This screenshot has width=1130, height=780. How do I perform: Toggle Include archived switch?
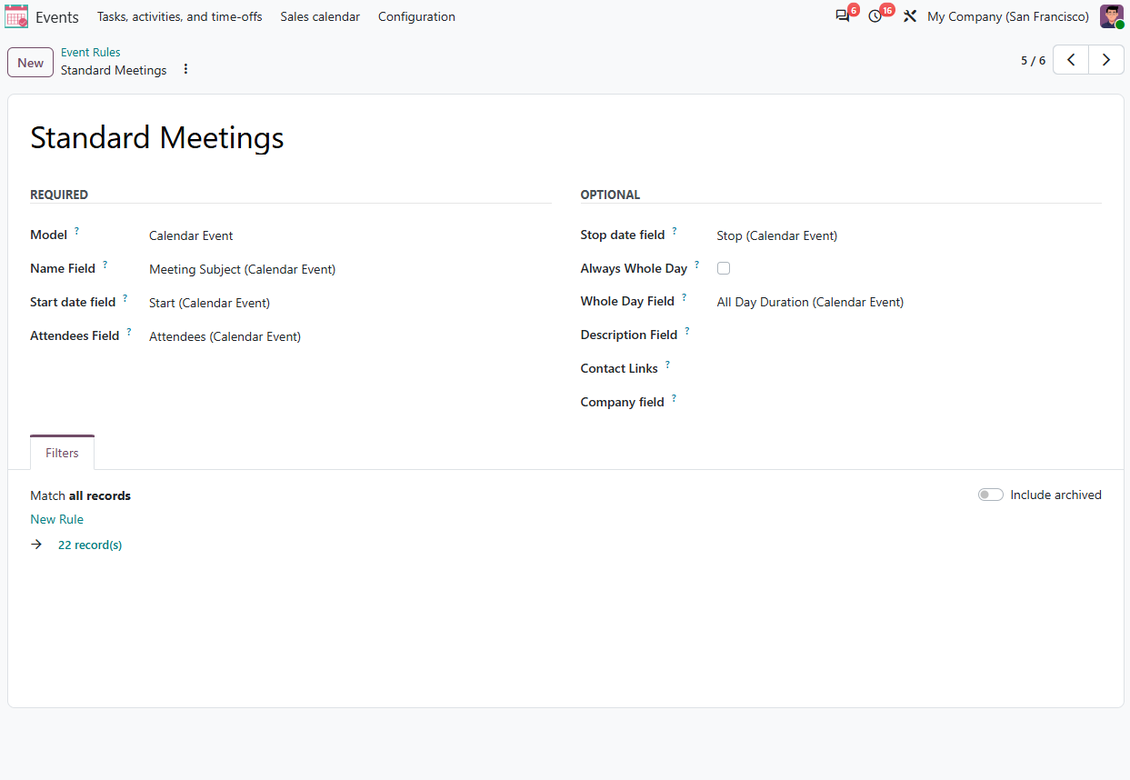point(990,495)
